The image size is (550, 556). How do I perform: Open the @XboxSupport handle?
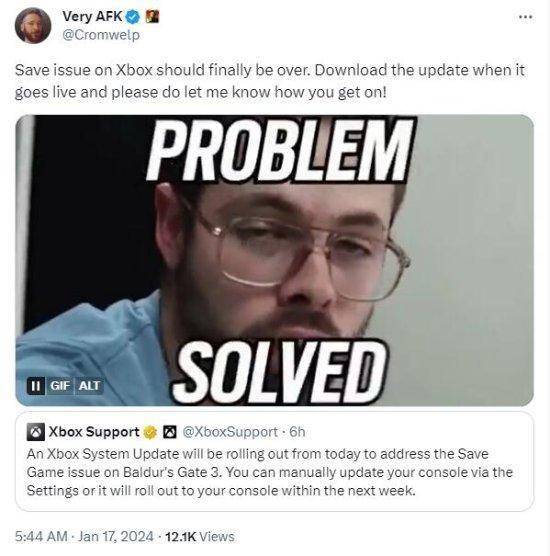(x=230, y=432)
